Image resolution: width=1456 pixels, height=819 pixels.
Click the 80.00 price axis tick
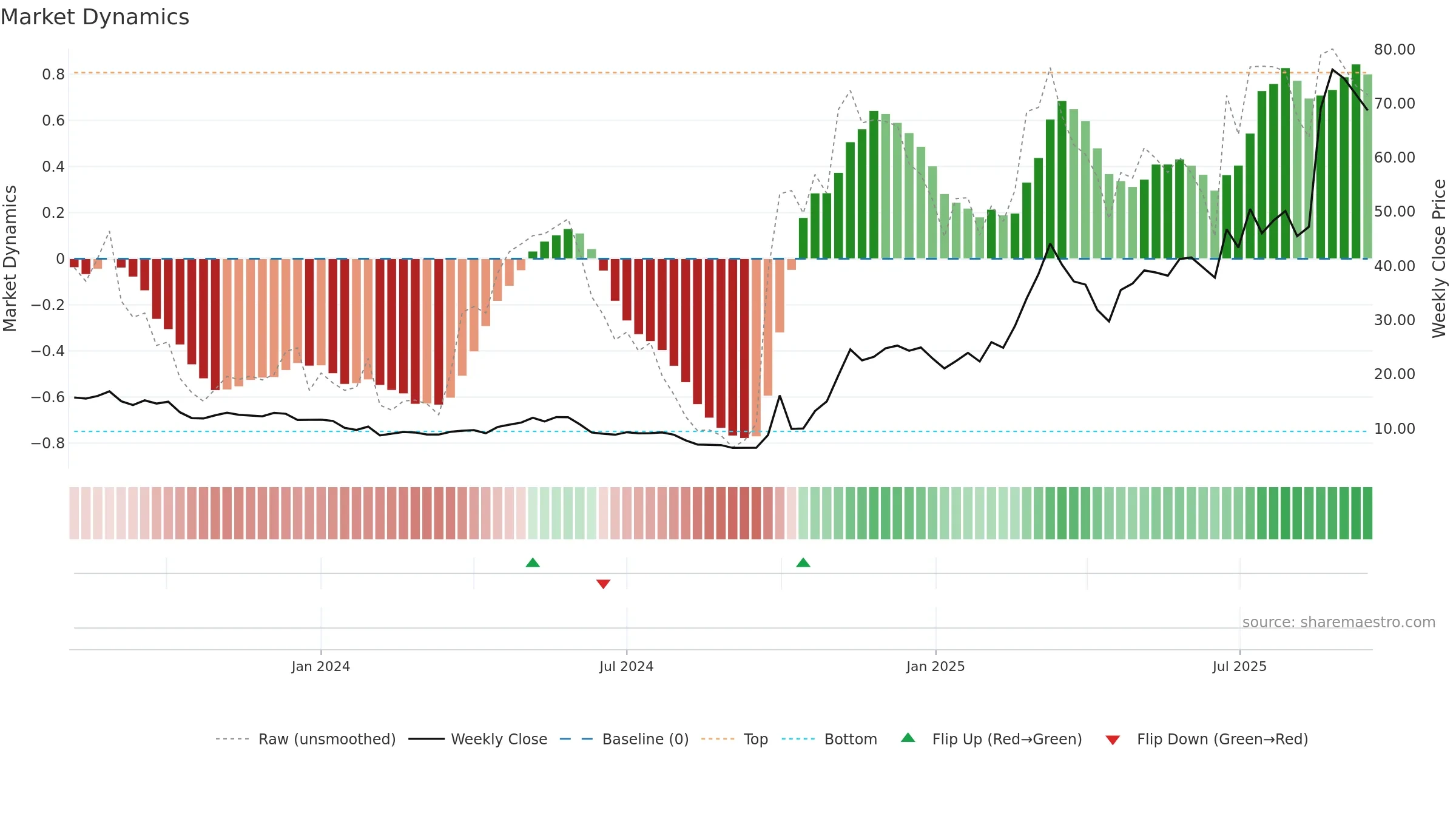click(x=1394, y=50)
